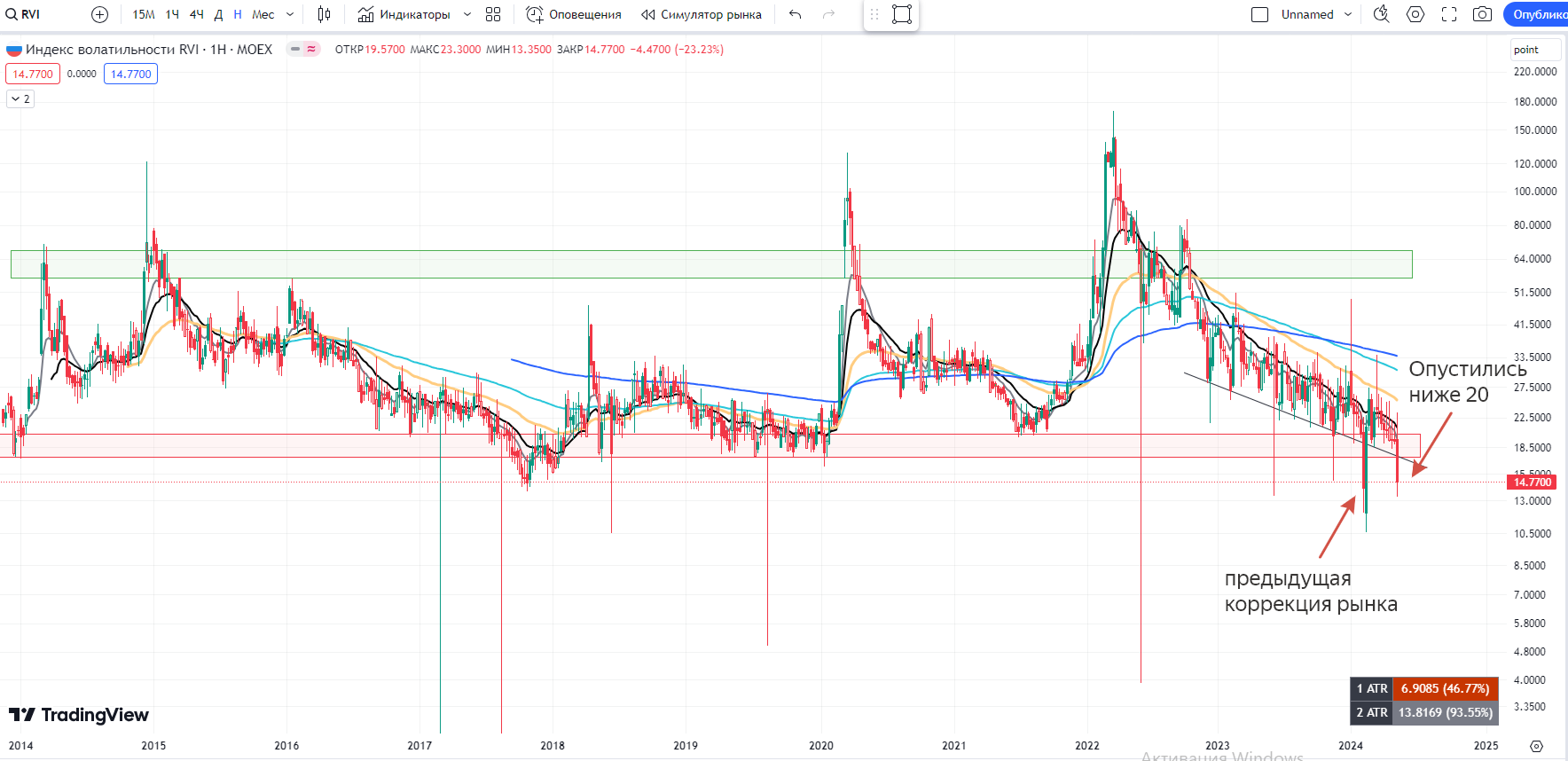Open the quick search magnifier icon
The width and height of the screenshot is (1568, 761).
(1381, 14)
